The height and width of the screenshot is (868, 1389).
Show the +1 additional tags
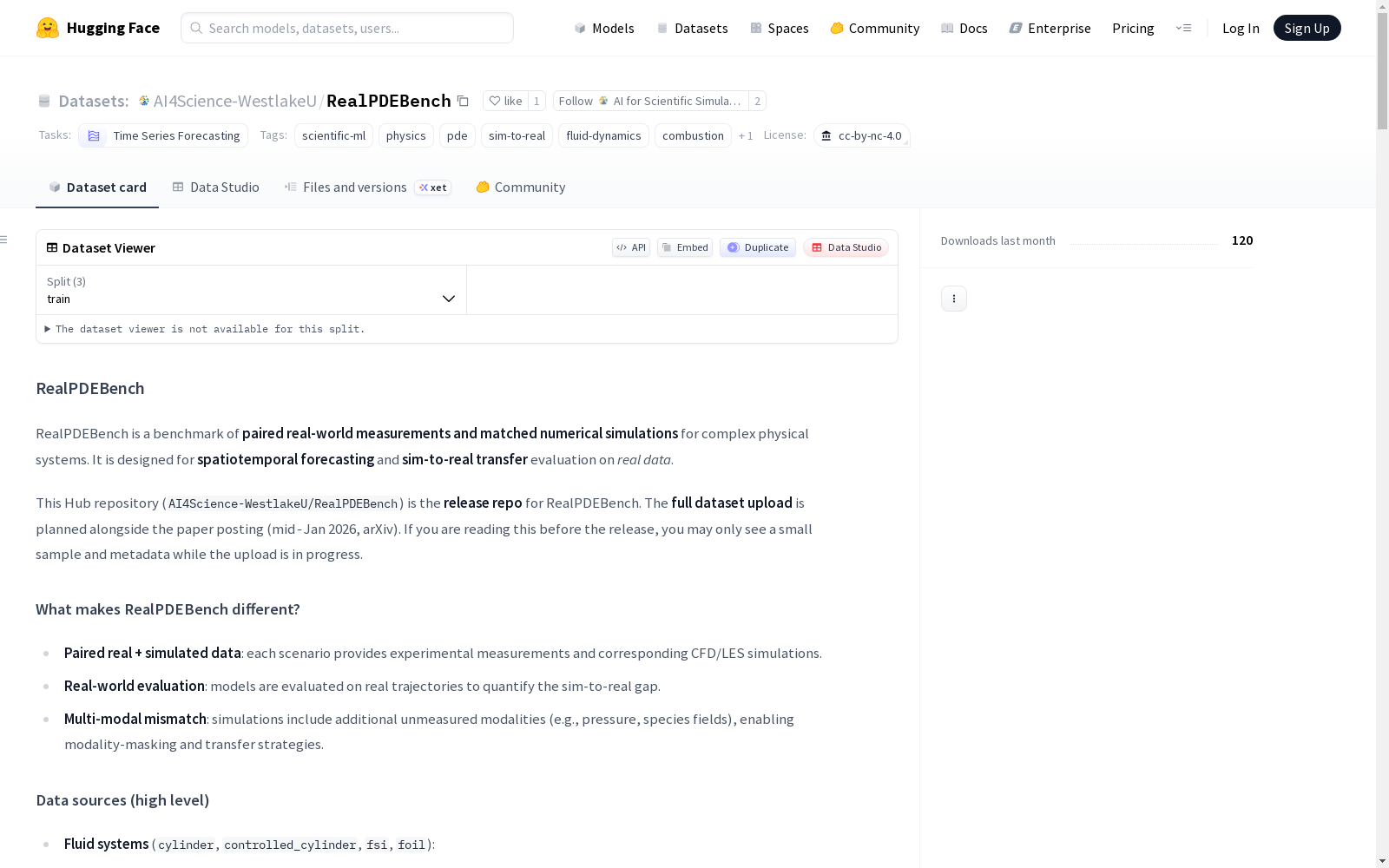point(746,135)
